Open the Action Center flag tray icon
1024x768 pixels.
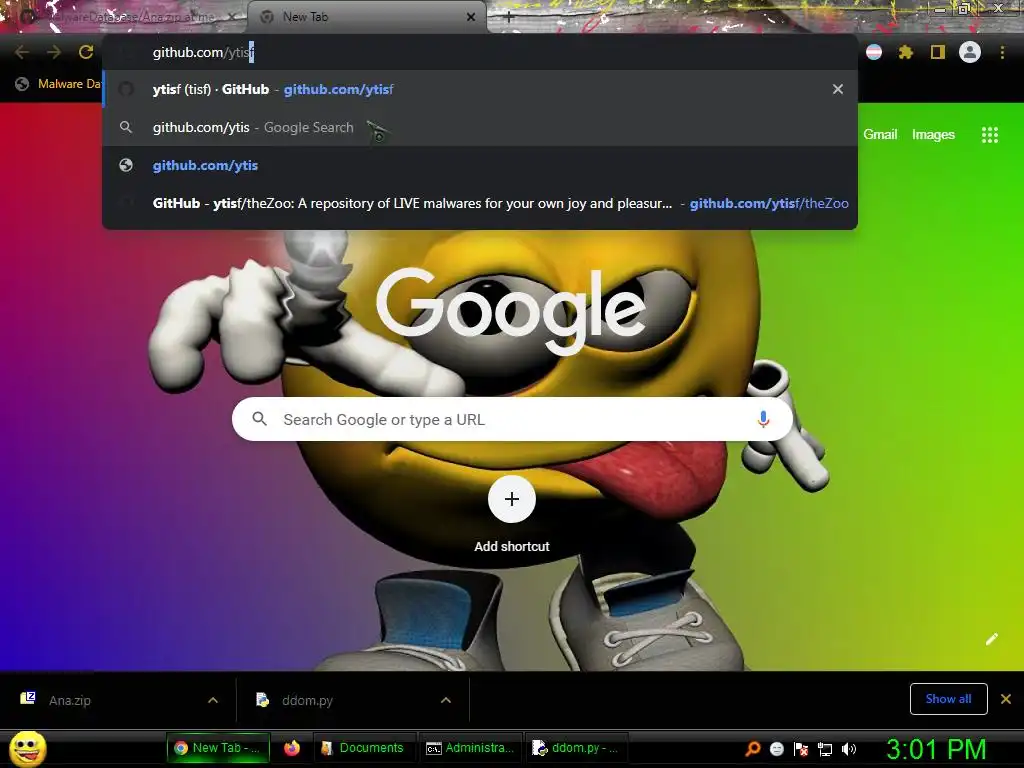point(801,748)
